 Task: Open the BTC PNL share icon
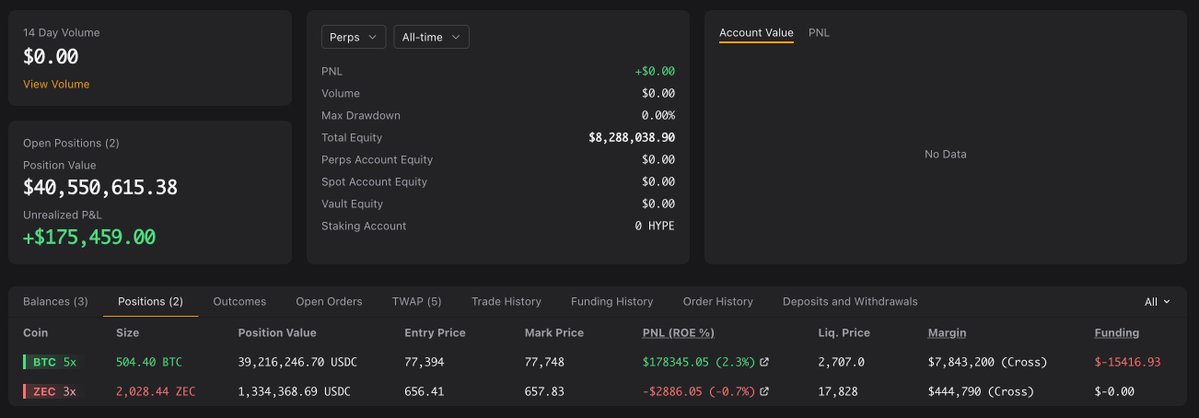coord(765,362)
